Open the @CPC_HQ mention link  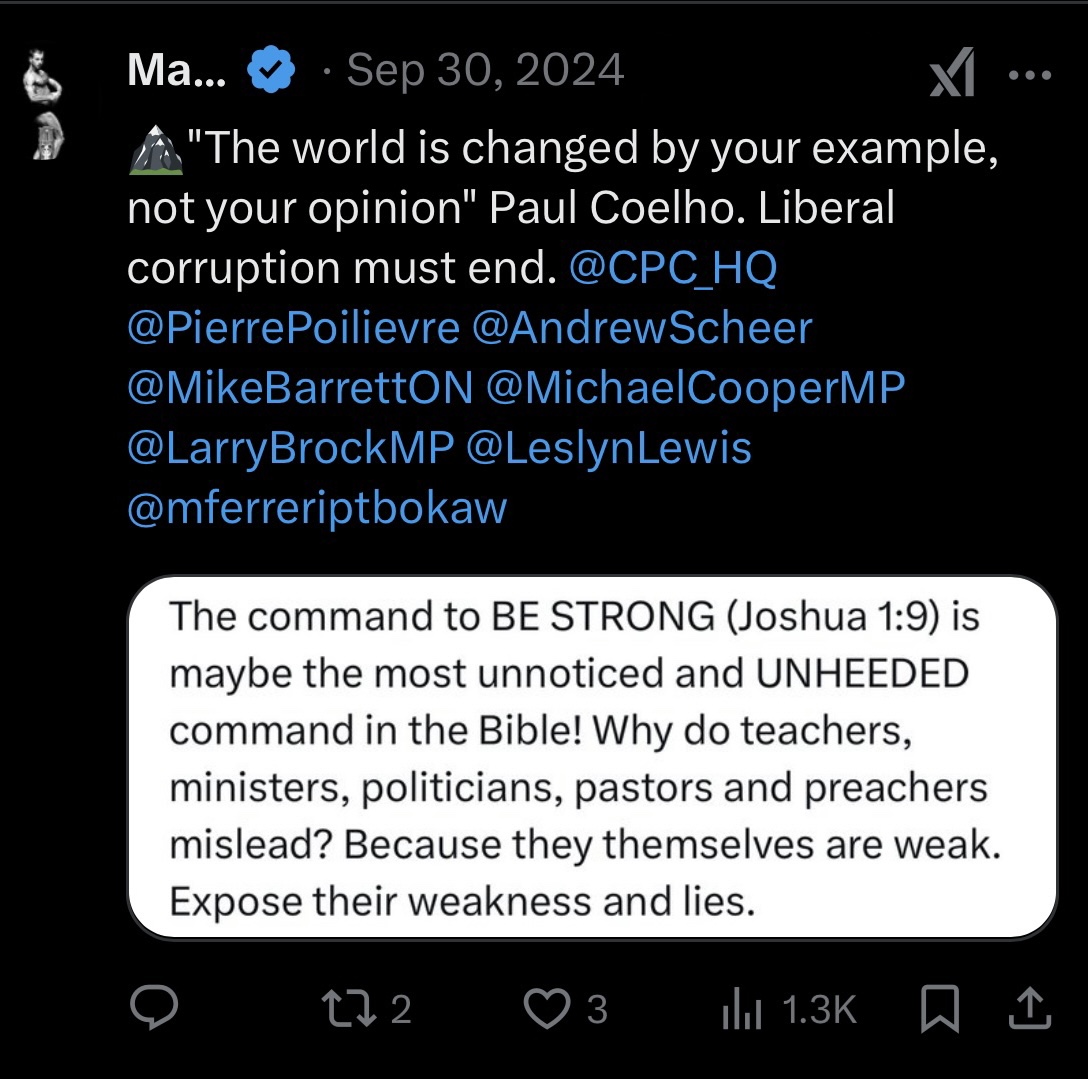[672, 268]
